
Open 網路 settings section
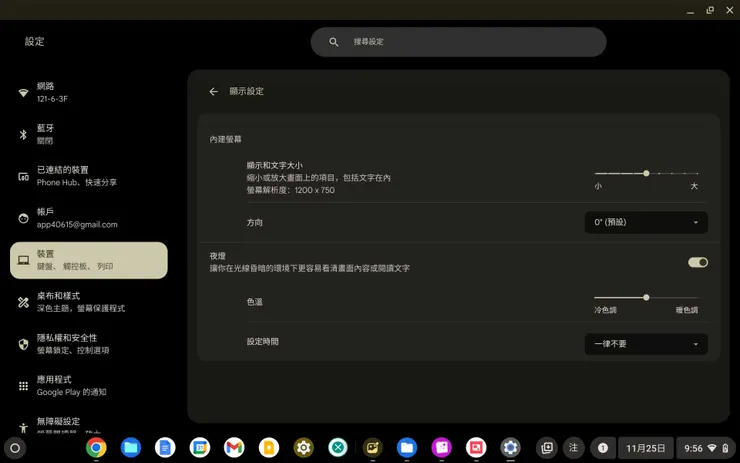click(89, 93)
